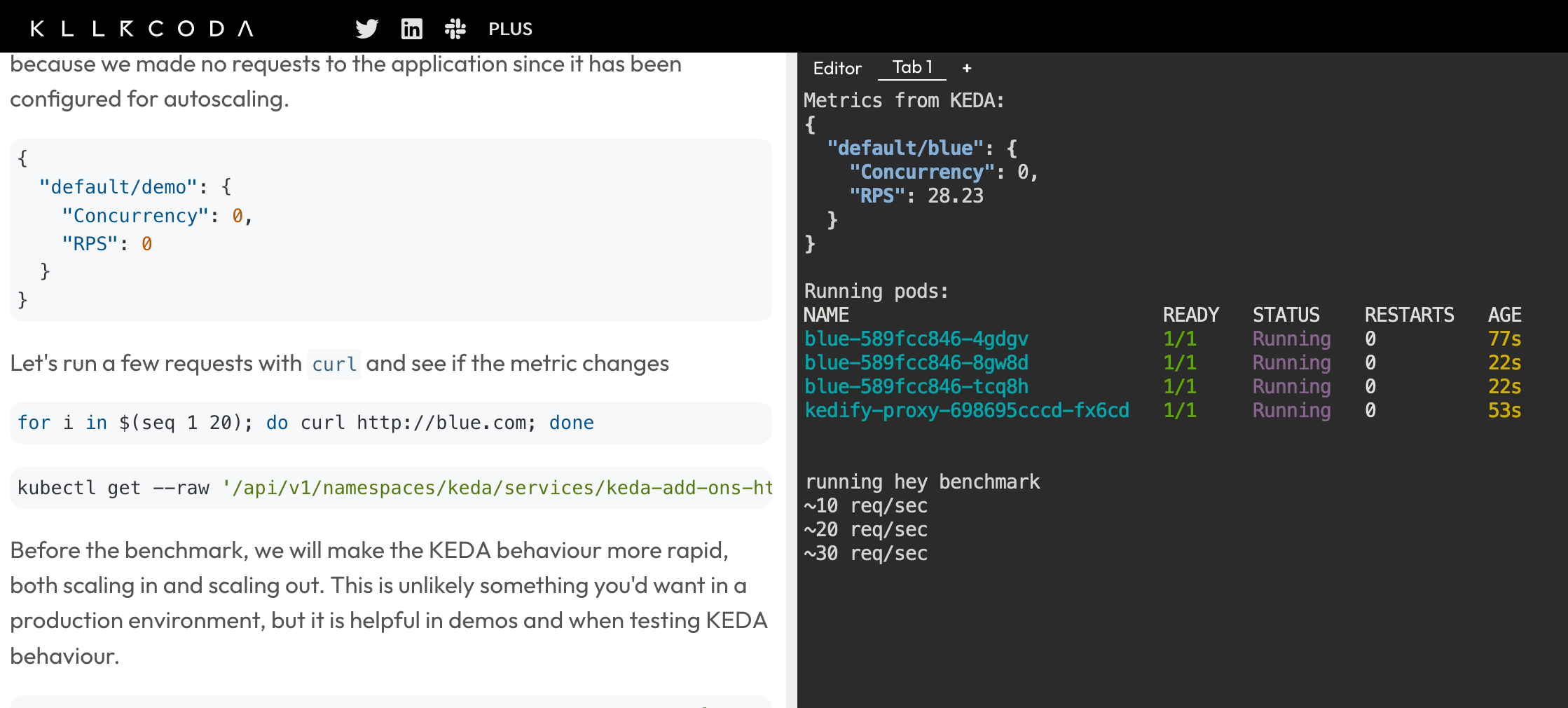Join the Slack community
Screen dimensions: 1568x708
[455, 29]
